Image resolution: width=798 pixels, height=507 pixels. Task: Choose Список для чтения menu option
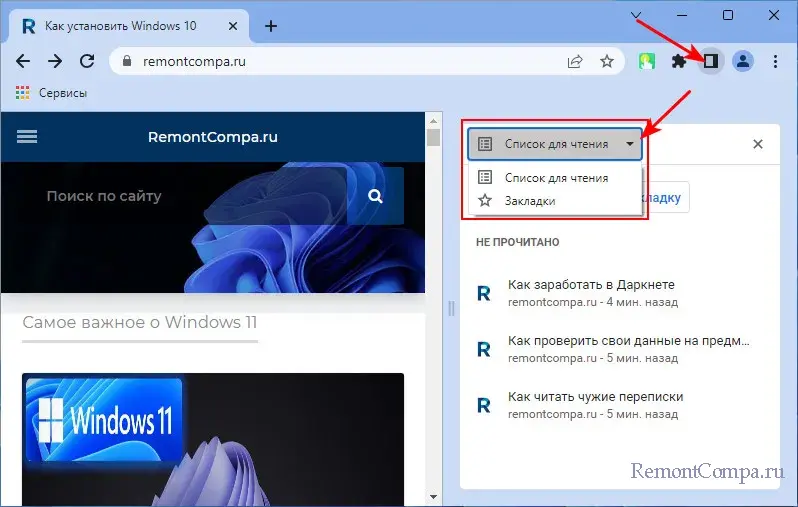point(555,177)
